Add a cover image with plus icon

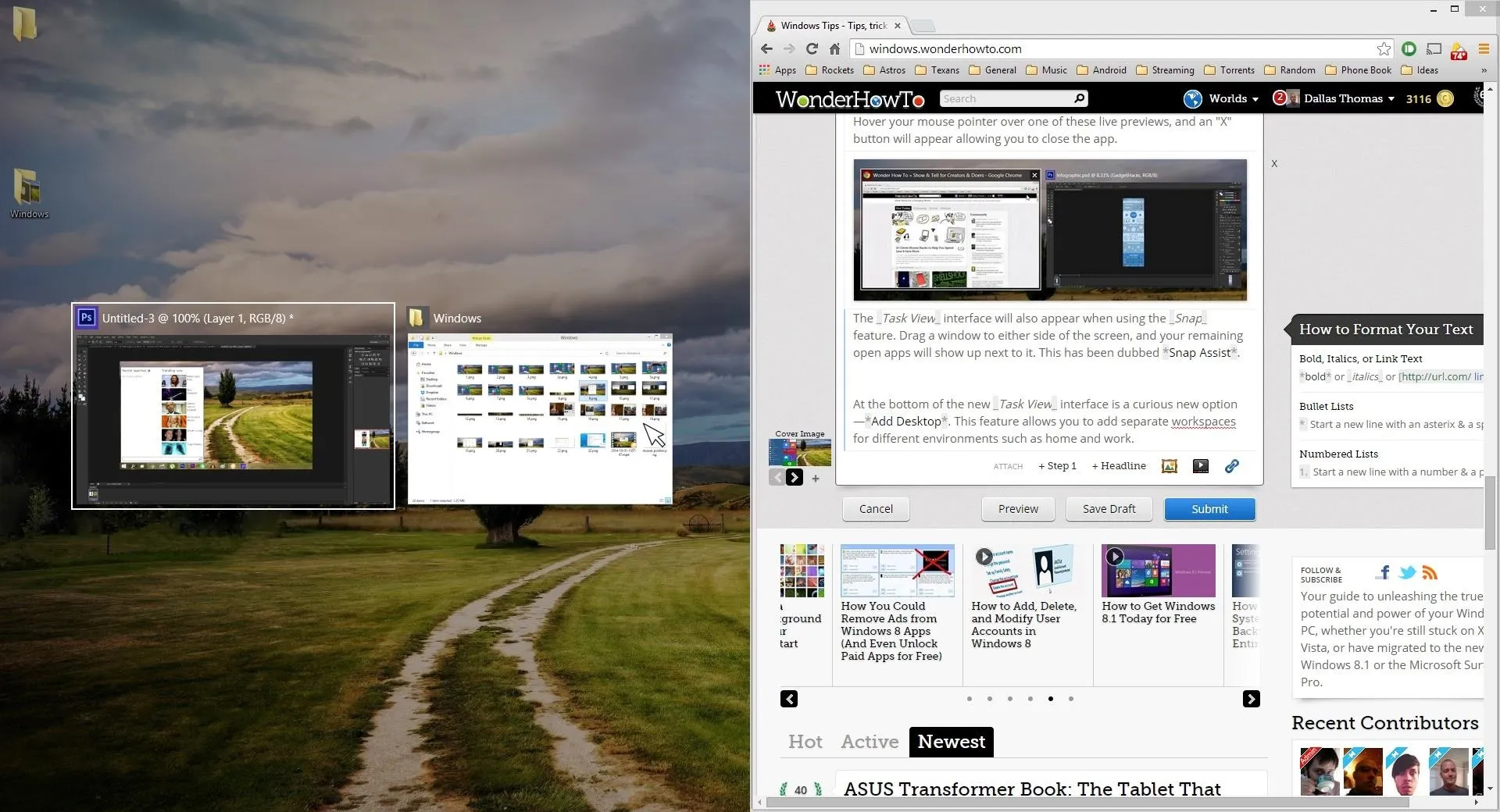tap(816, 478)
